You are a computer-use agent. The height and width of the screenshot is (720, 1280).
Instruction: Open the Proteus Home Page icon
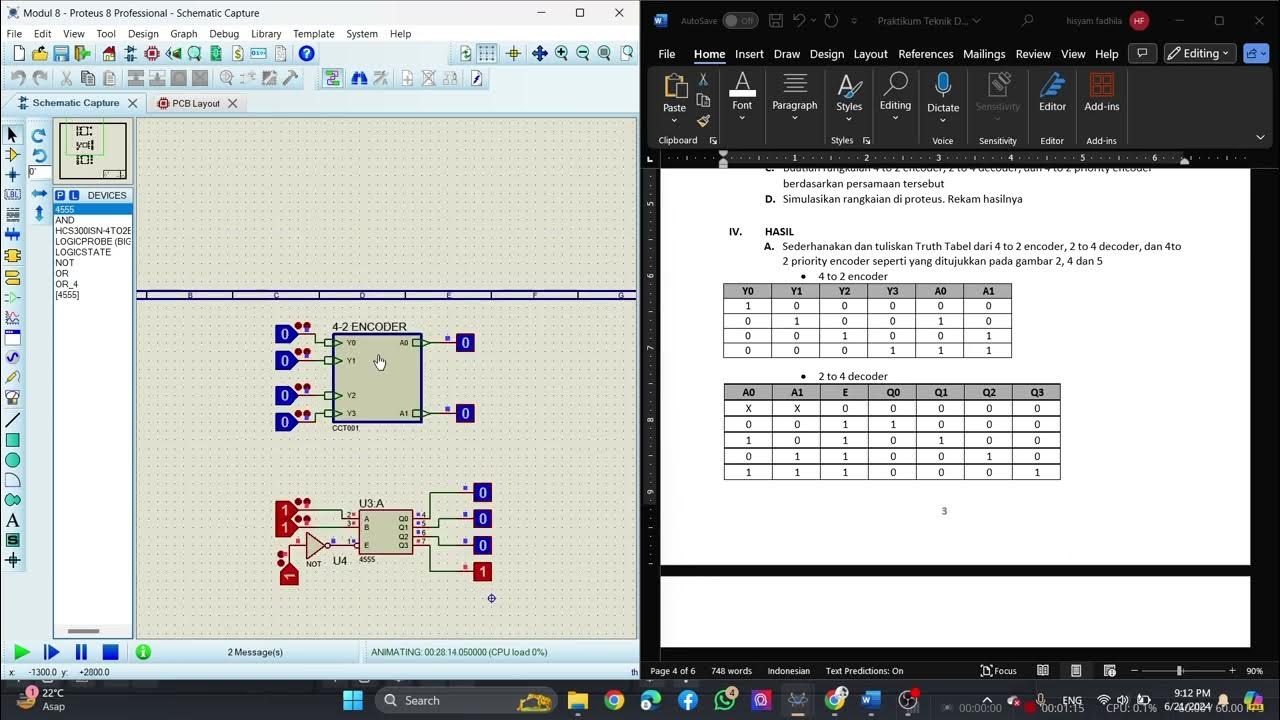pyautogui.click(x=109, y=54)
